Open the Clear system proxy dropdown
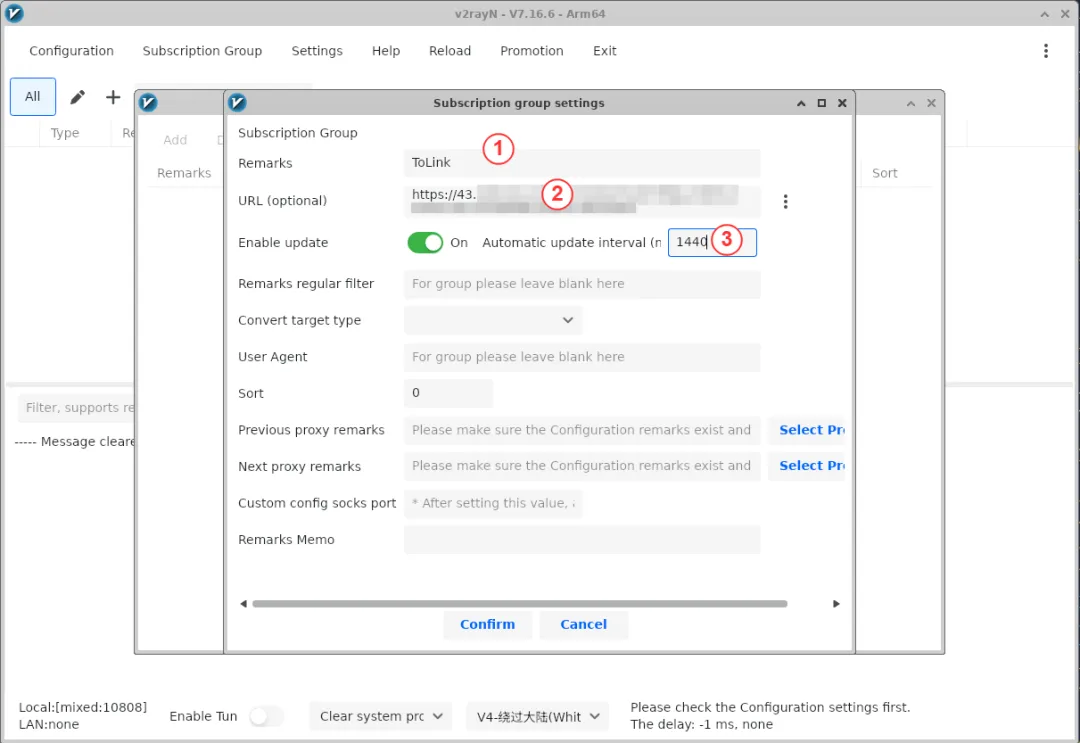The image size is (1080, 743). (381, 717)
